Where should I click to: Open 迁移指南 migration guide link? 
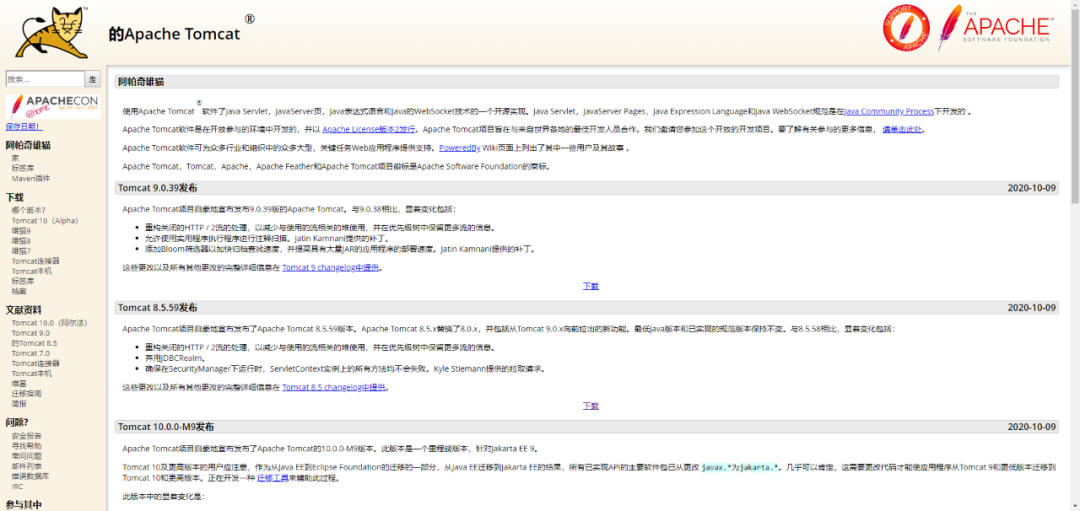[28, 394]
